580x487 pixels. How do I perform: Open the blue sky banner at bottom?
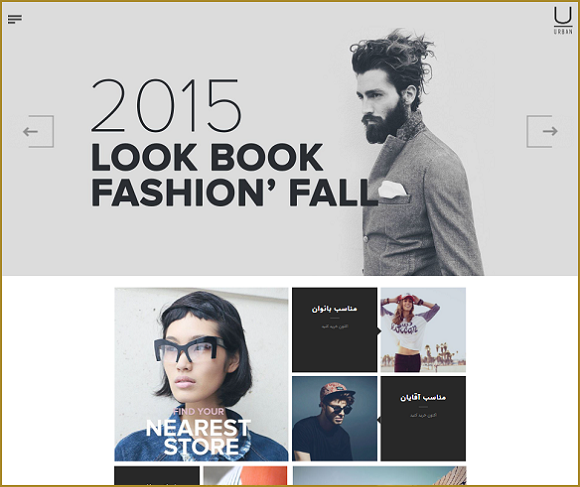(x=379, y=476)
